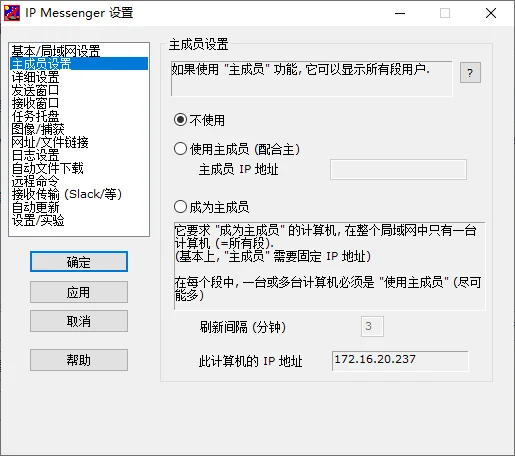Click the description text starting 如果使用 "主成员" 功能
Screen dimensions: 515x456
pos(311,78)
